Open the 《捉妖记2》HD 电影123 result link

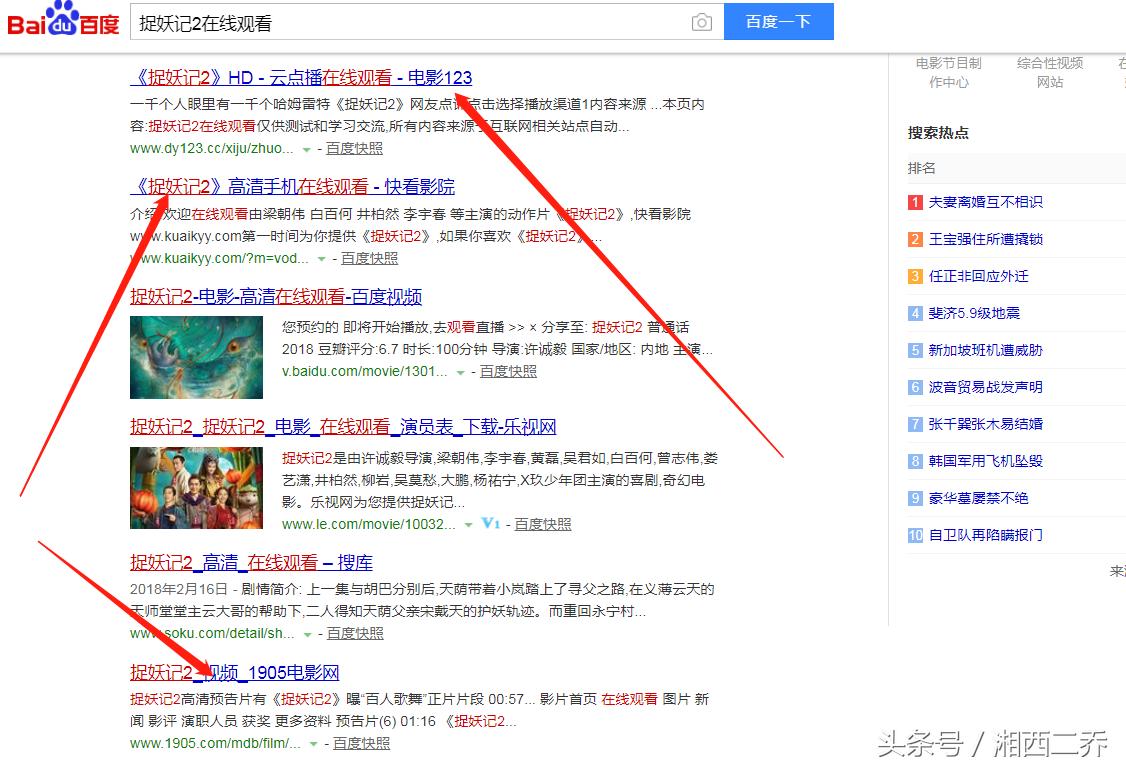(300, 77)
